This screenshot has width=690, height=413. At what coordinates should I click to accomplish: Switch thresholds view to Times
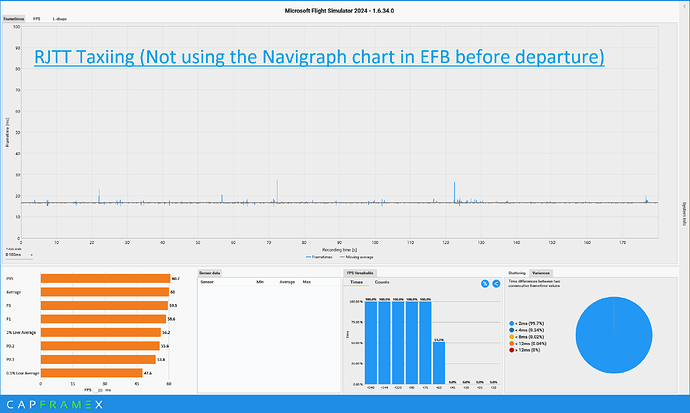click(x=356, y=282)
